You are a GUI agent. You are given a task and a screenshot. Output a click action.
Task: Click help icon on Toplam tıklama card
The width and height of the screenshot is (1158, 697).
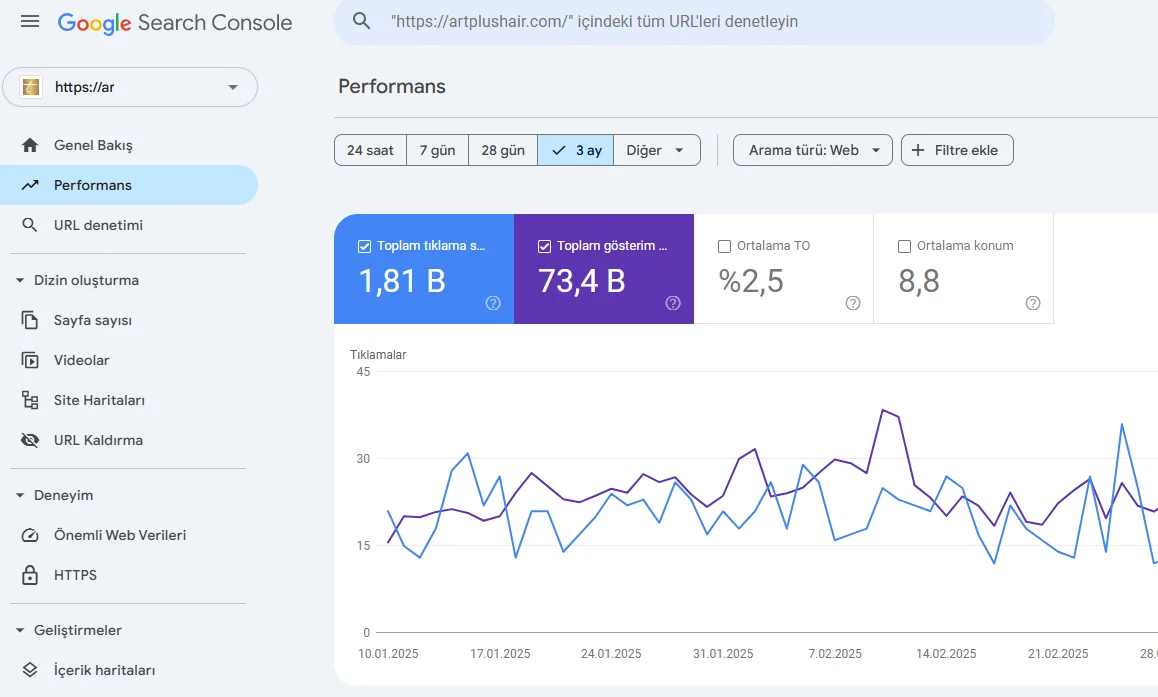pos(493,303)
